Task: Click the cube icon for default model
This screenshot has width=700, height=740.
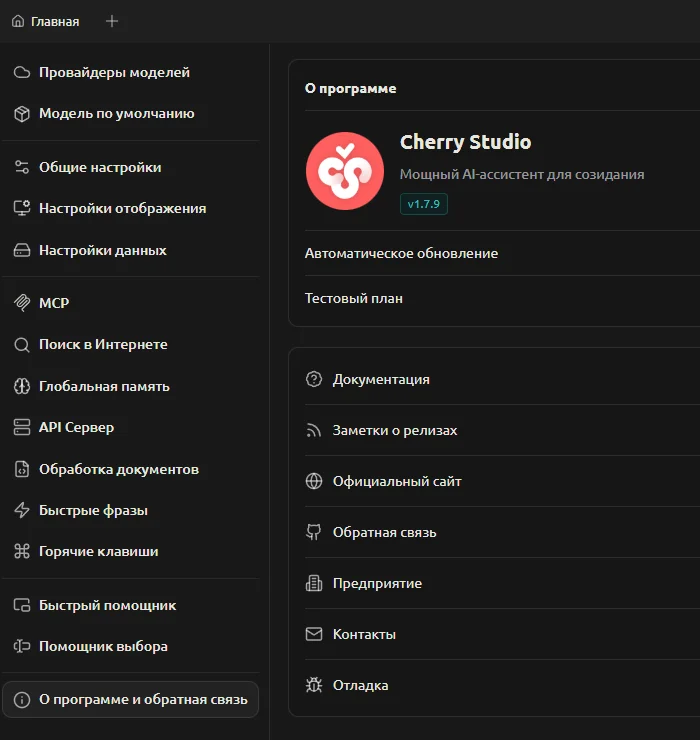Action: pos(21,114)
